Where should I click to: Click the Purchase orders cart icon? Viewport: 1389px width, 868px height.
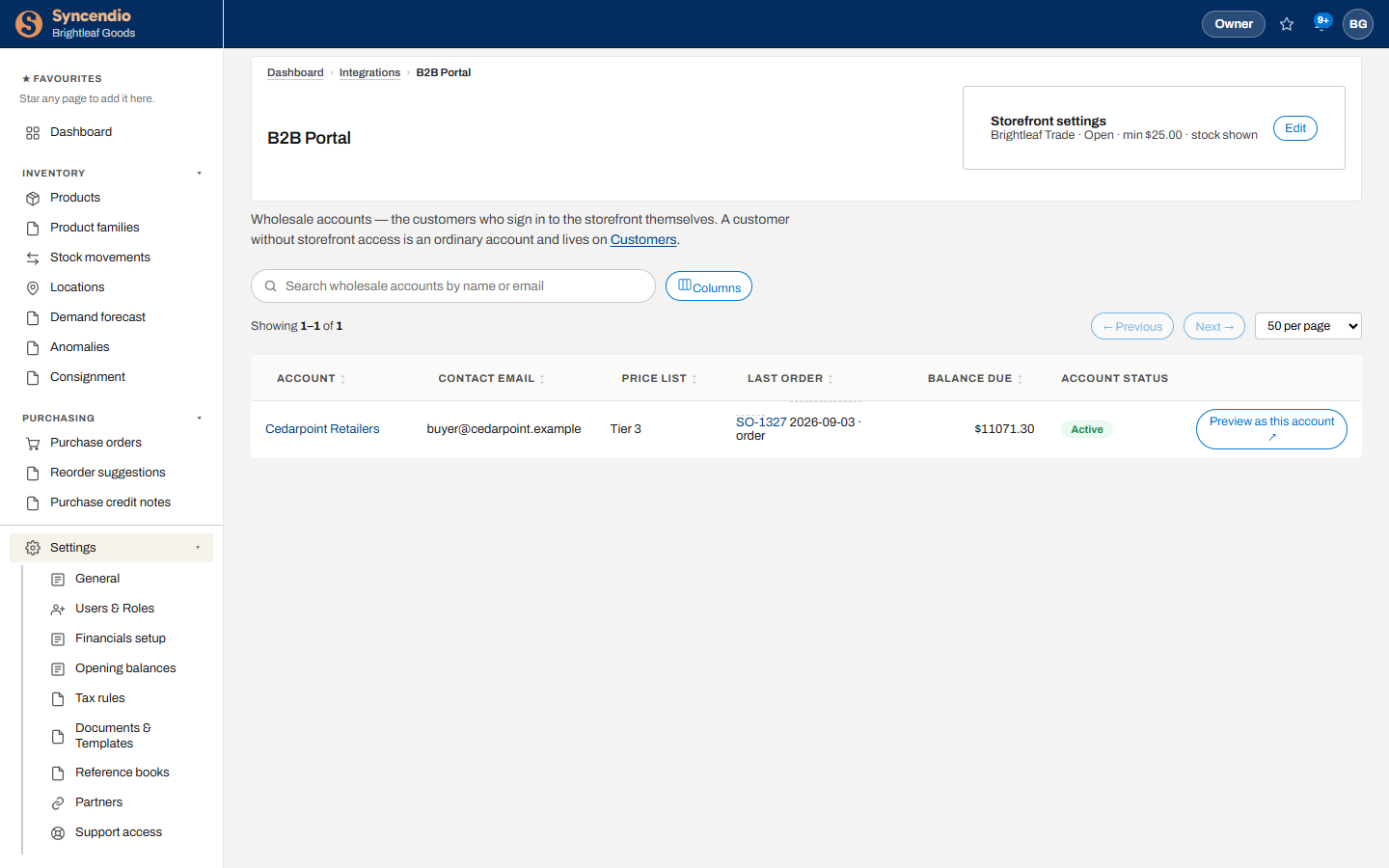(33, 443)
